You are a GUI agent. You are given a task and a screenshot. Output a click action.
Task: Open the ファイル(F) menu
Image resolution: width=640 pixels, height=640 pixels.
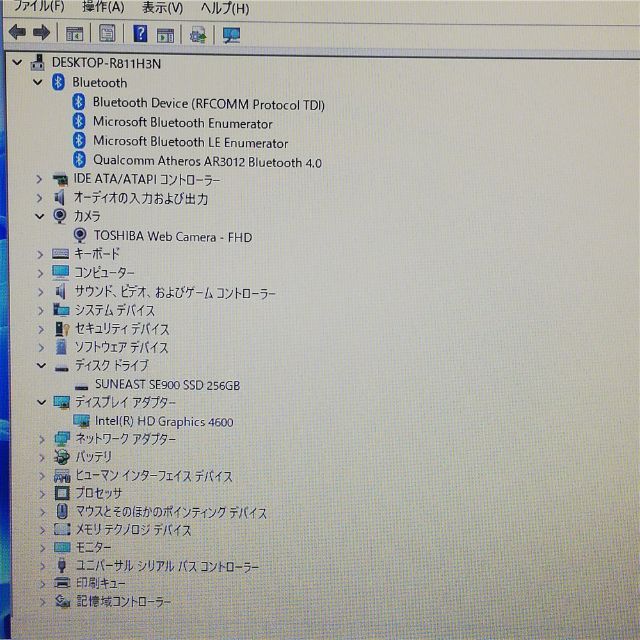click(x=39, y=6)
